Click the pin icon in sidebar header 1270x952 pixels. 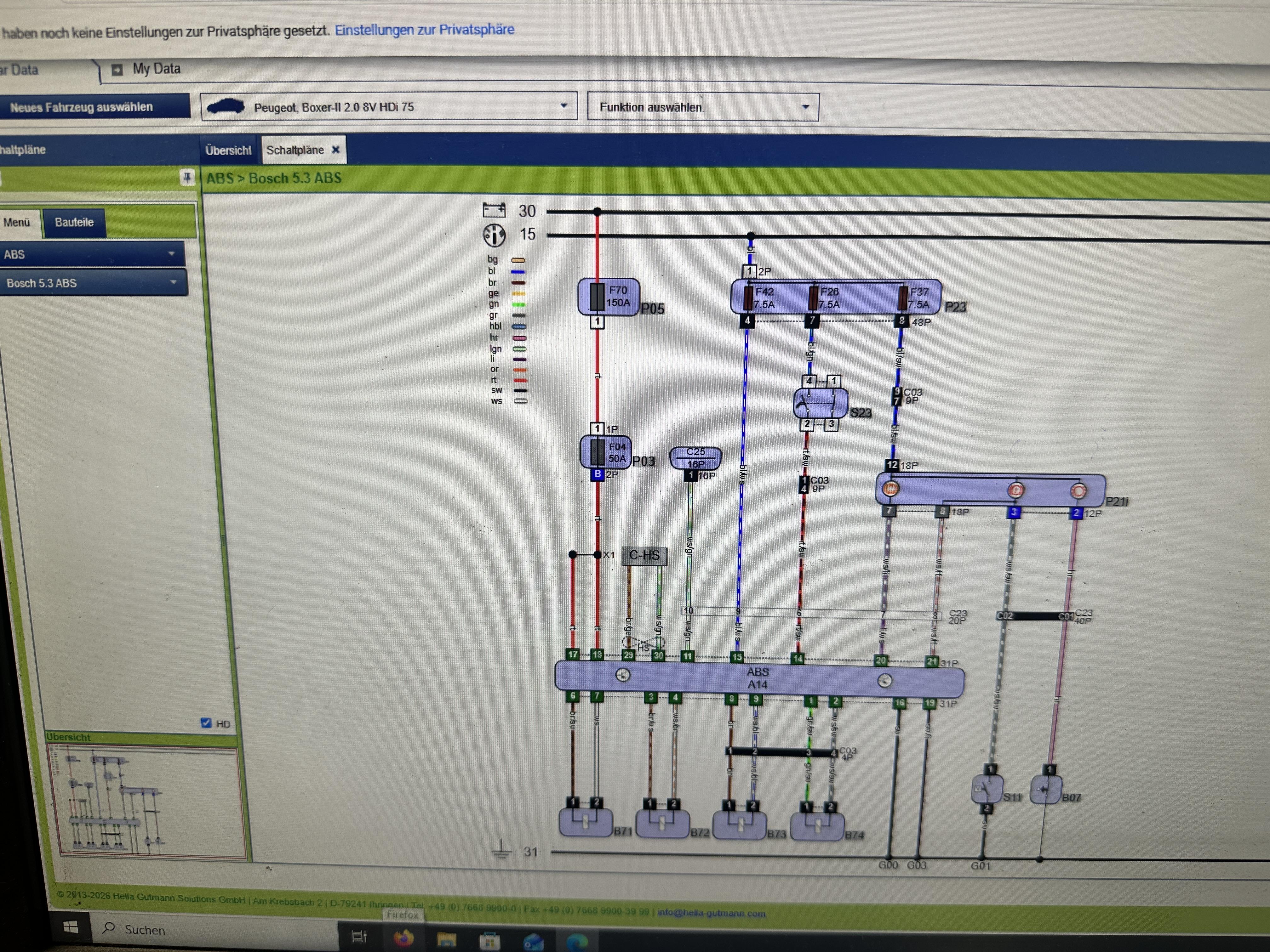pos(186,177)
